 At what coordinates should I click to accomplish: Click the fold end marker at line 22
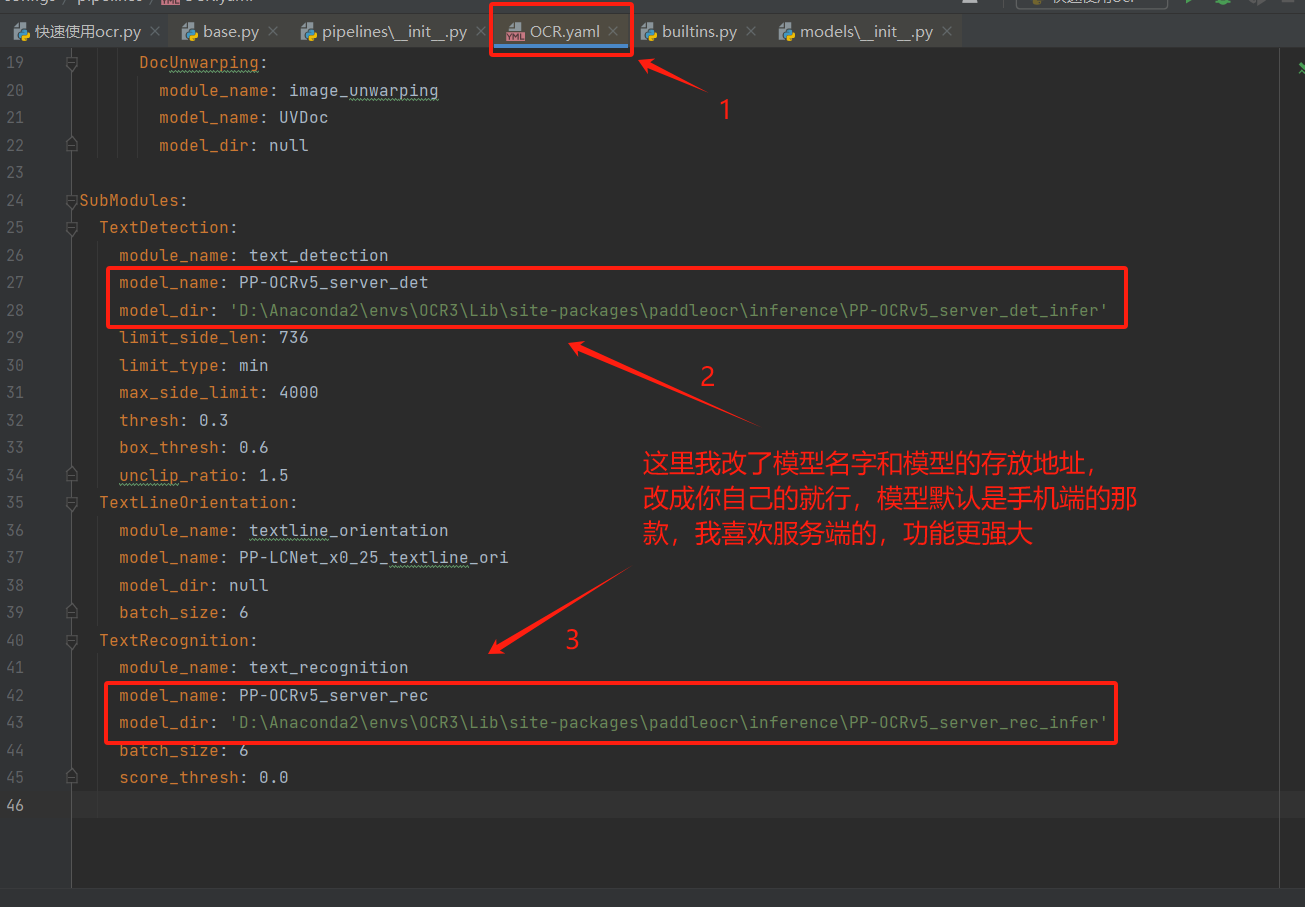point(71,145)
